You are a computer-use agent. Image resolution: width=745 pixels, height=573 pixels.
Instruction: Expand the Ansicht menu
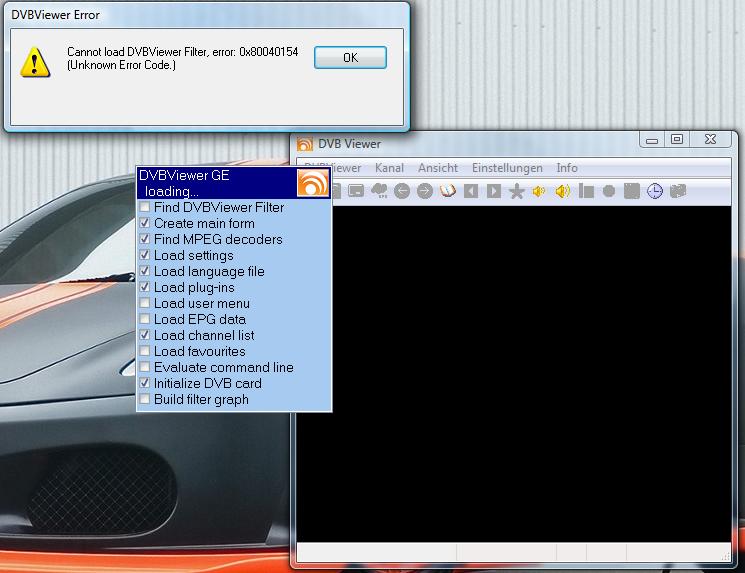[x=438, y=168]
